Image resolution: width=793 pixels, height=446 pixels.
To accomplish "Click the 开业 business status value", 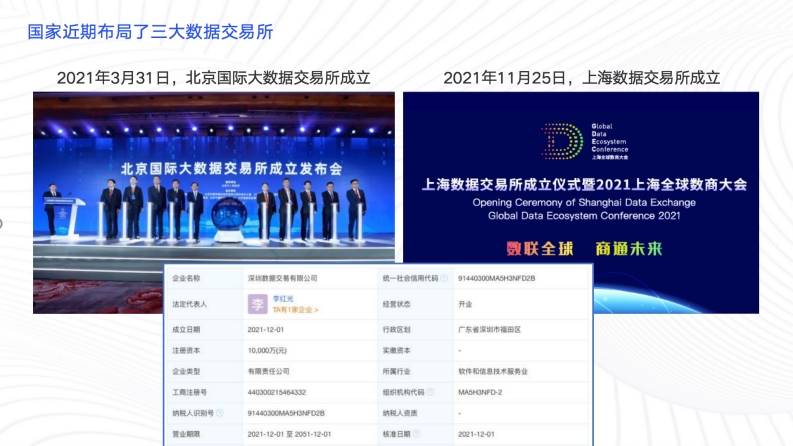I will [465, 304].
